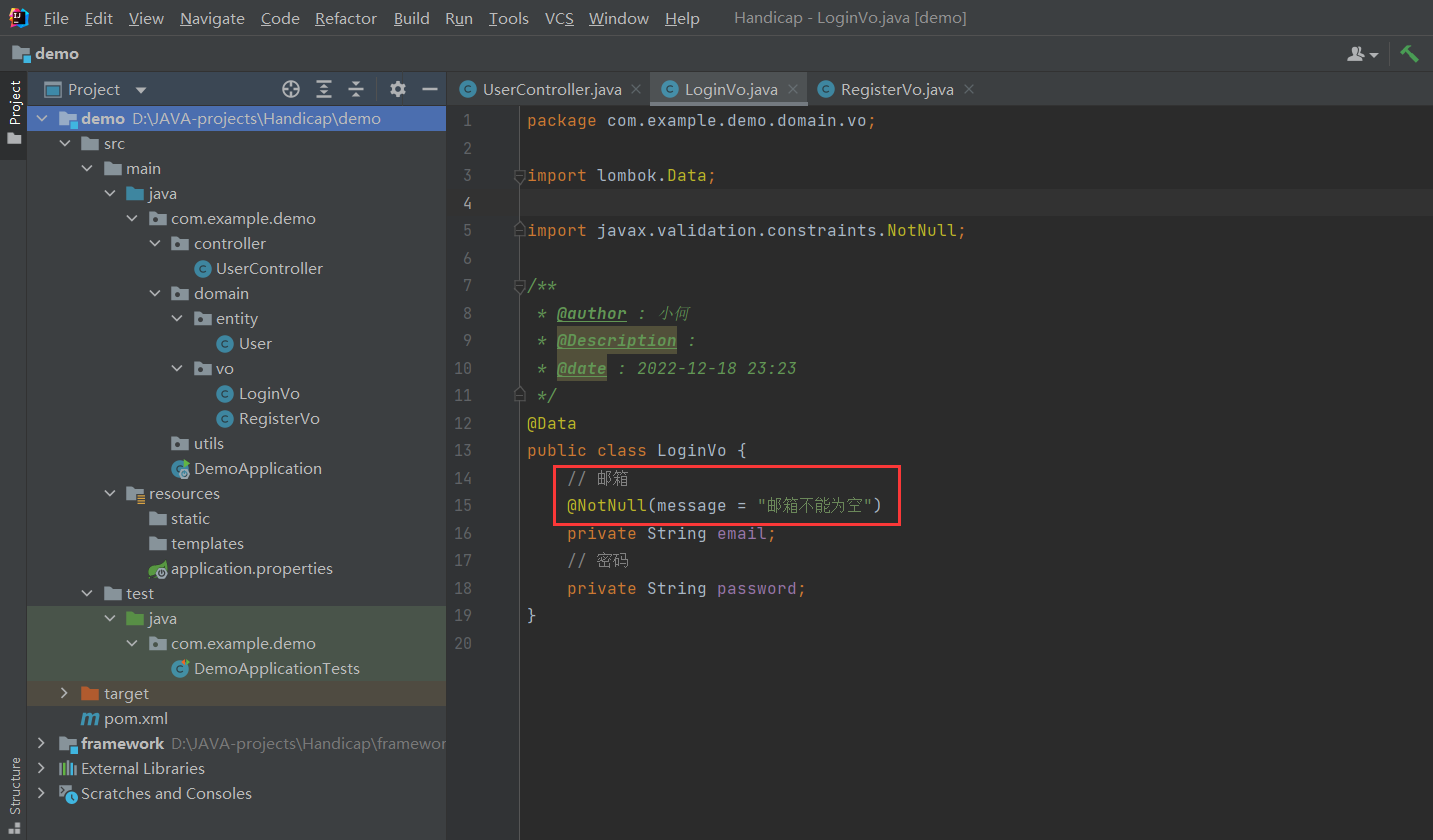Open the user account icon in top bar
The height and width of the screenshot is (840, 1433).
pyautogui.click(x=1363, y=54)
